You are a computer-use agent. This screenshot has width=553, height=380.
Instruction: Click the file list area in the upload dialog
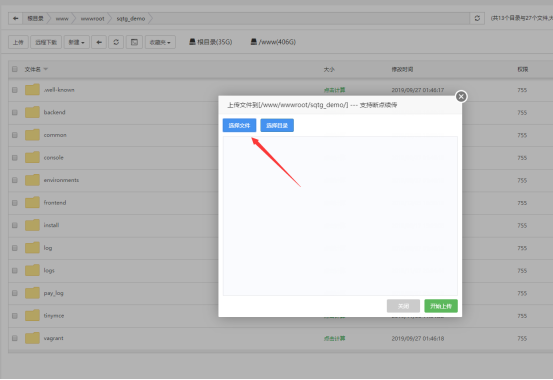click(340, 216)
